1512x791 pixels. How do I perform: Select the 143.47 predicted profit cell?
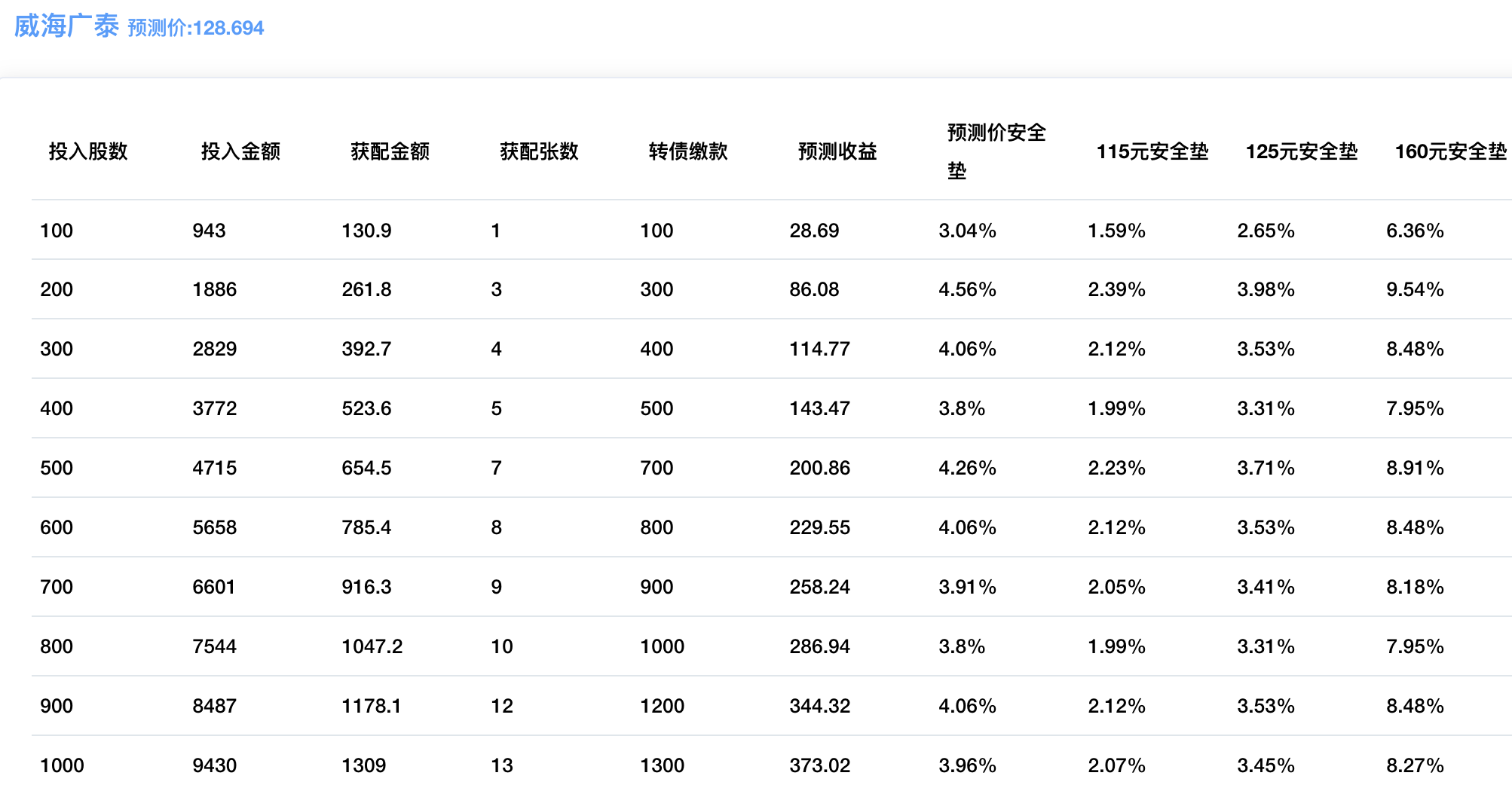pos(819,408)
